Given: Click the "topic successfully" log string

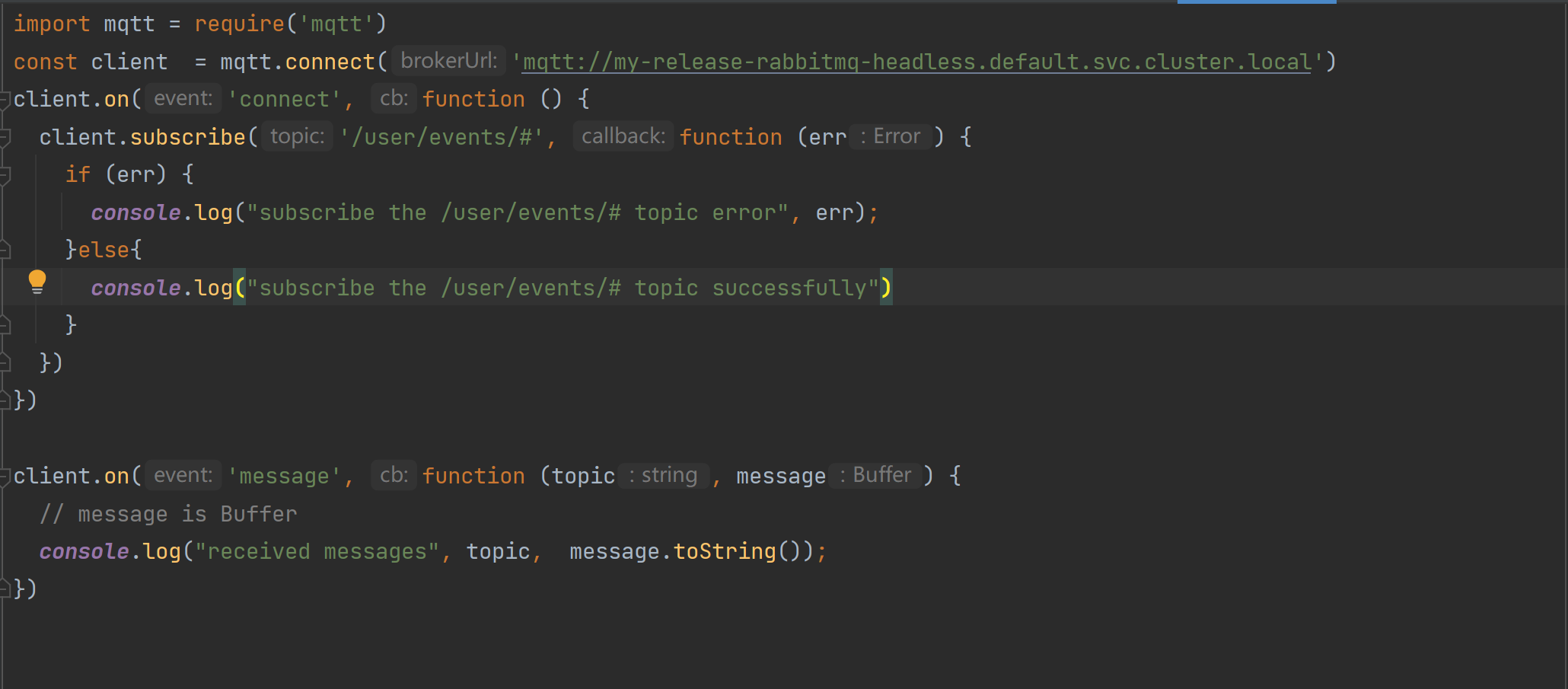Looking at the screenshot, I should (563, 288).
